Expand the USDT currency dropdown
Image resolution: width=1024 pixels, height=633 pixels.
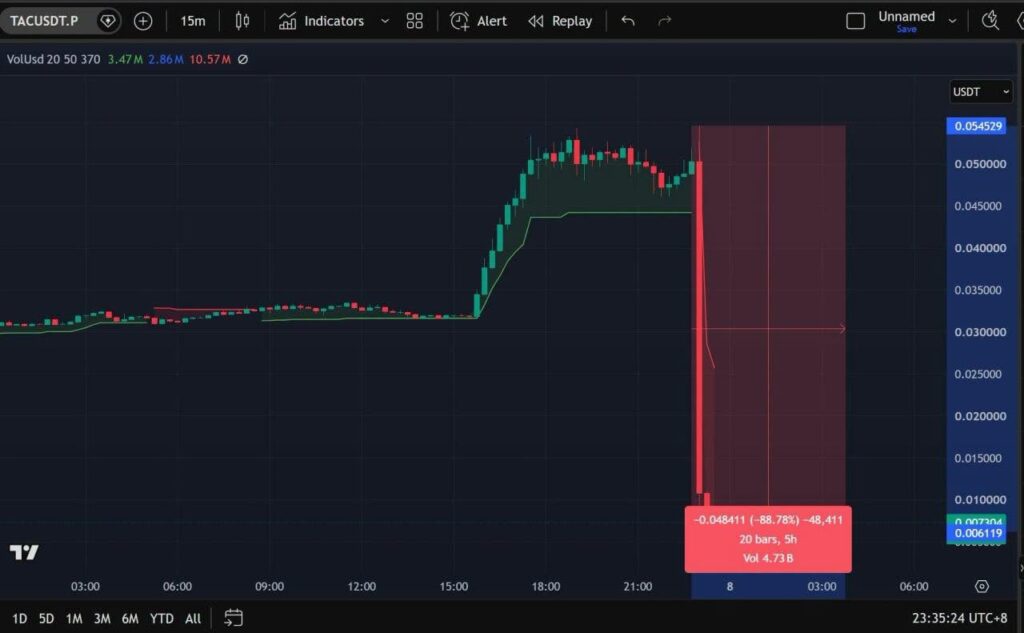(980, 92)
